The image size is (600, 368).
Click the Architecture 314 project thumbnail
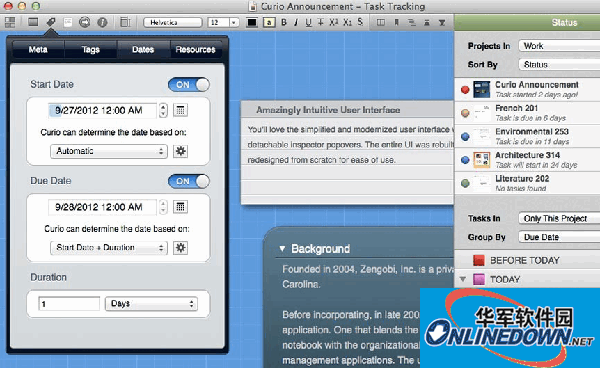point(481,160)
